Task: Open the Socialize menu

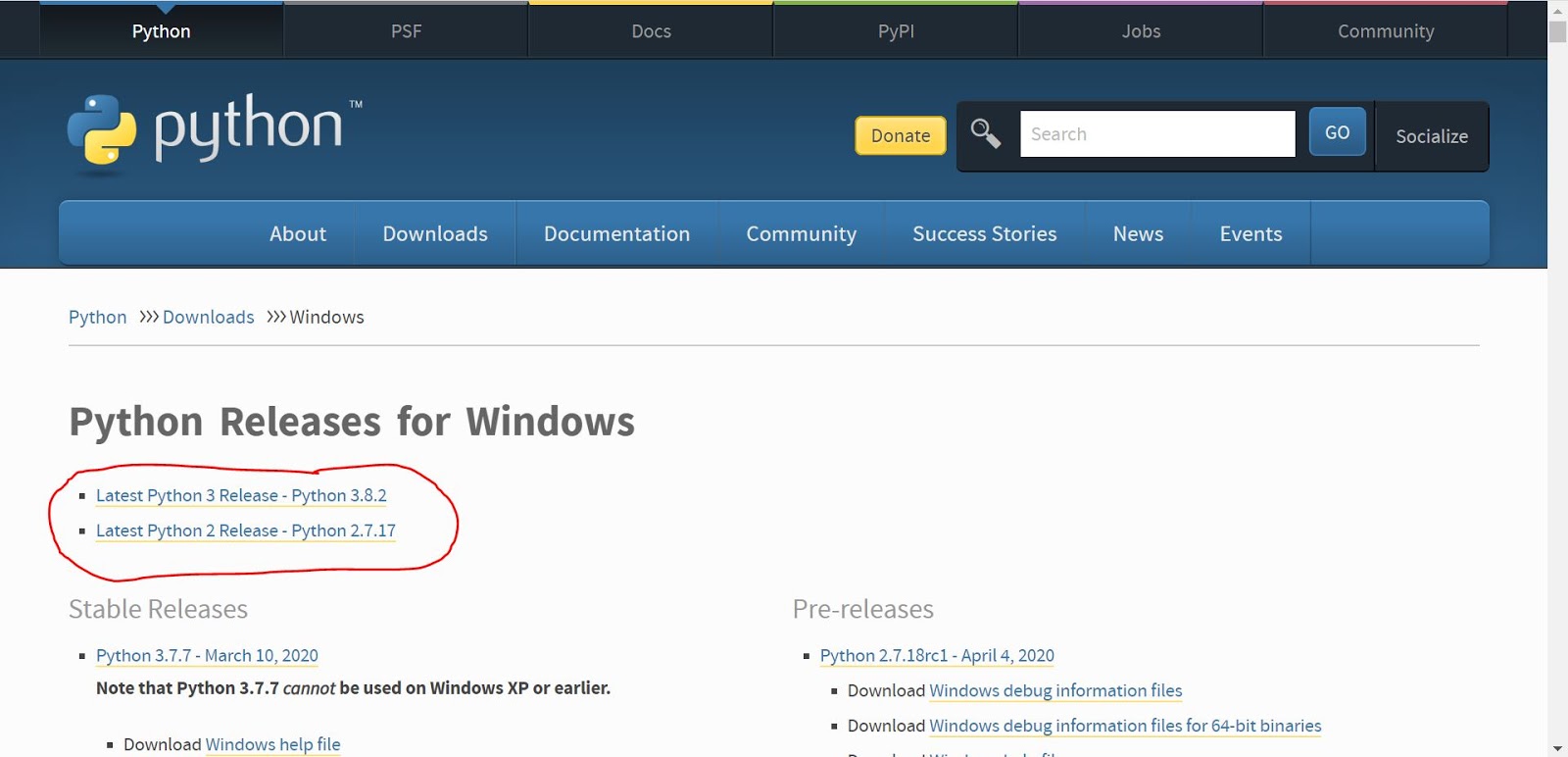Action: click(1432, 136)
